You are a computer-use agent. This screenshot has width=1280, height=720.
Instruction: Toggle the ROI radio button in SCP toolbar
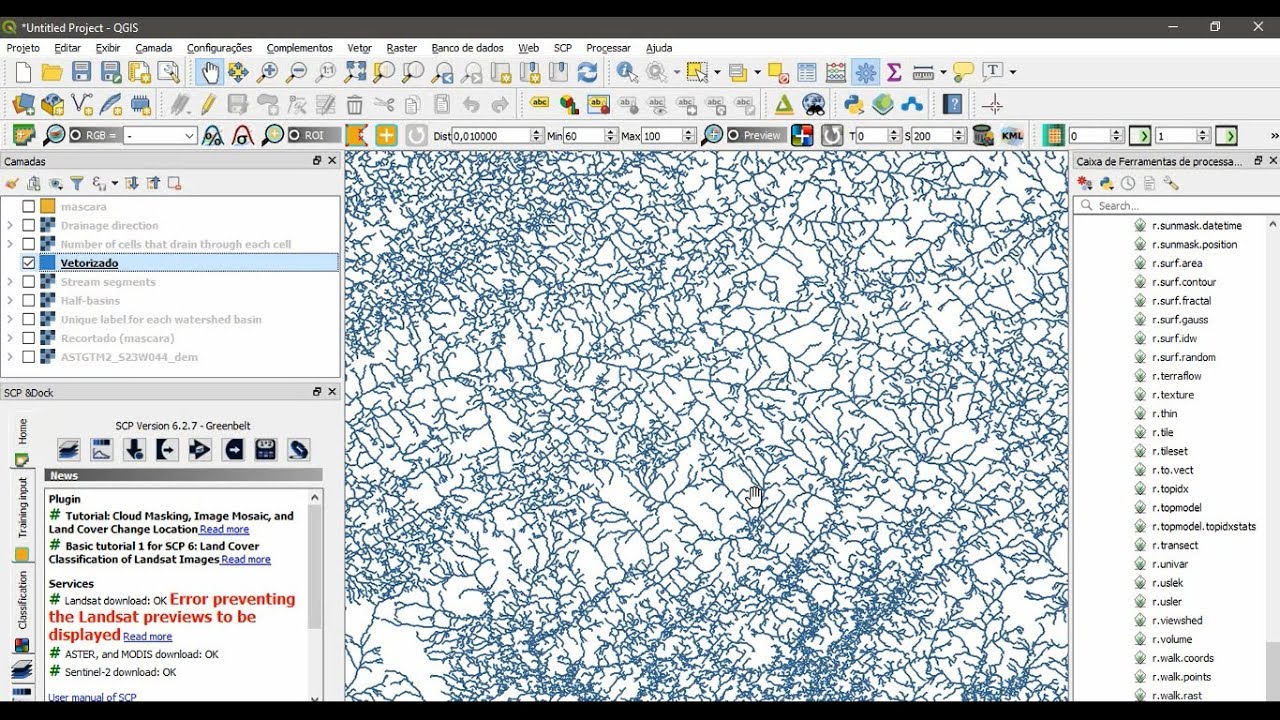(295, 135)
